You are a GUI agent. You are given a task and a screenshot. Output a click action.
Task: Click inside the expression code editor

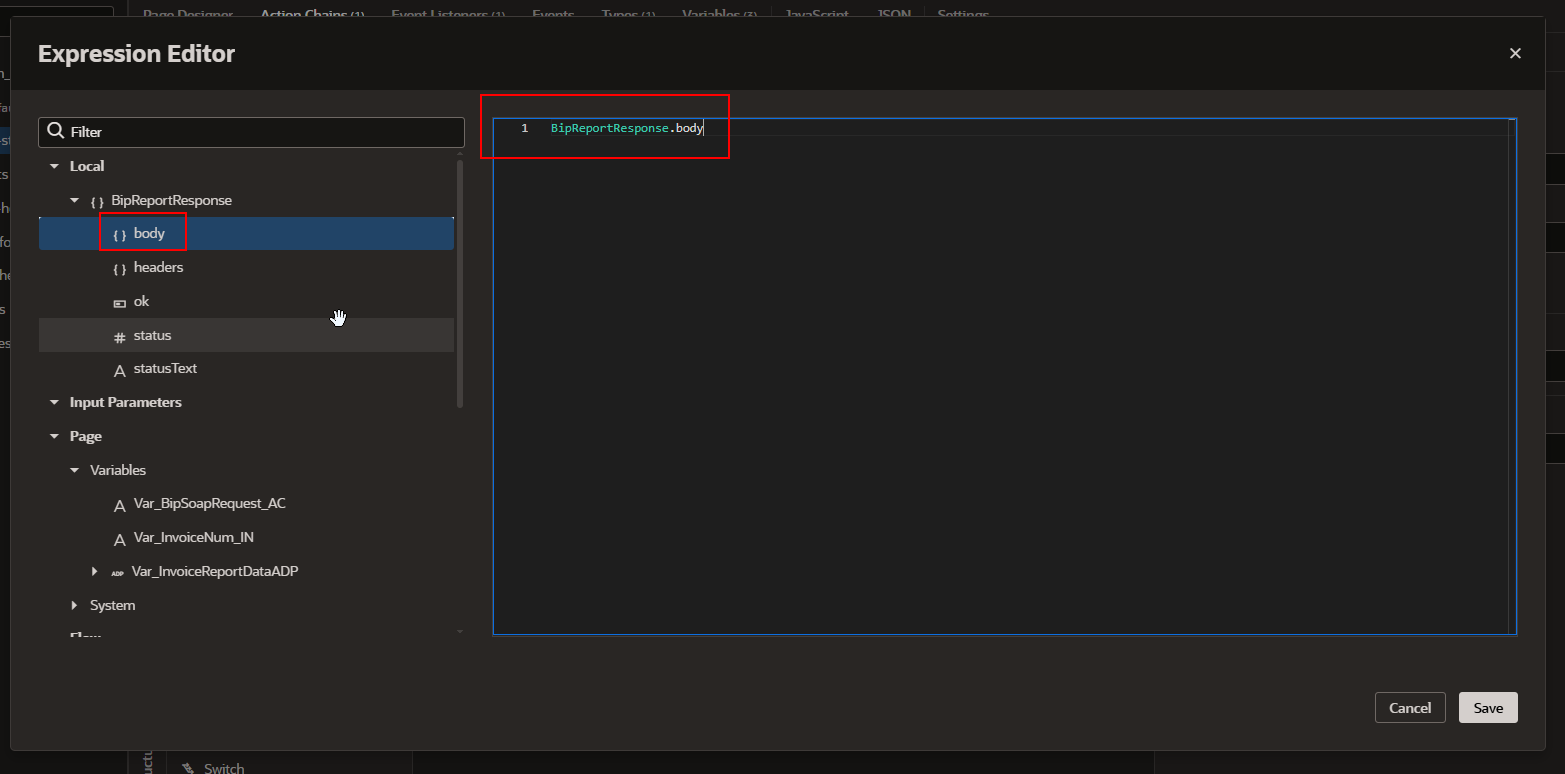[x=1004, y=376]
